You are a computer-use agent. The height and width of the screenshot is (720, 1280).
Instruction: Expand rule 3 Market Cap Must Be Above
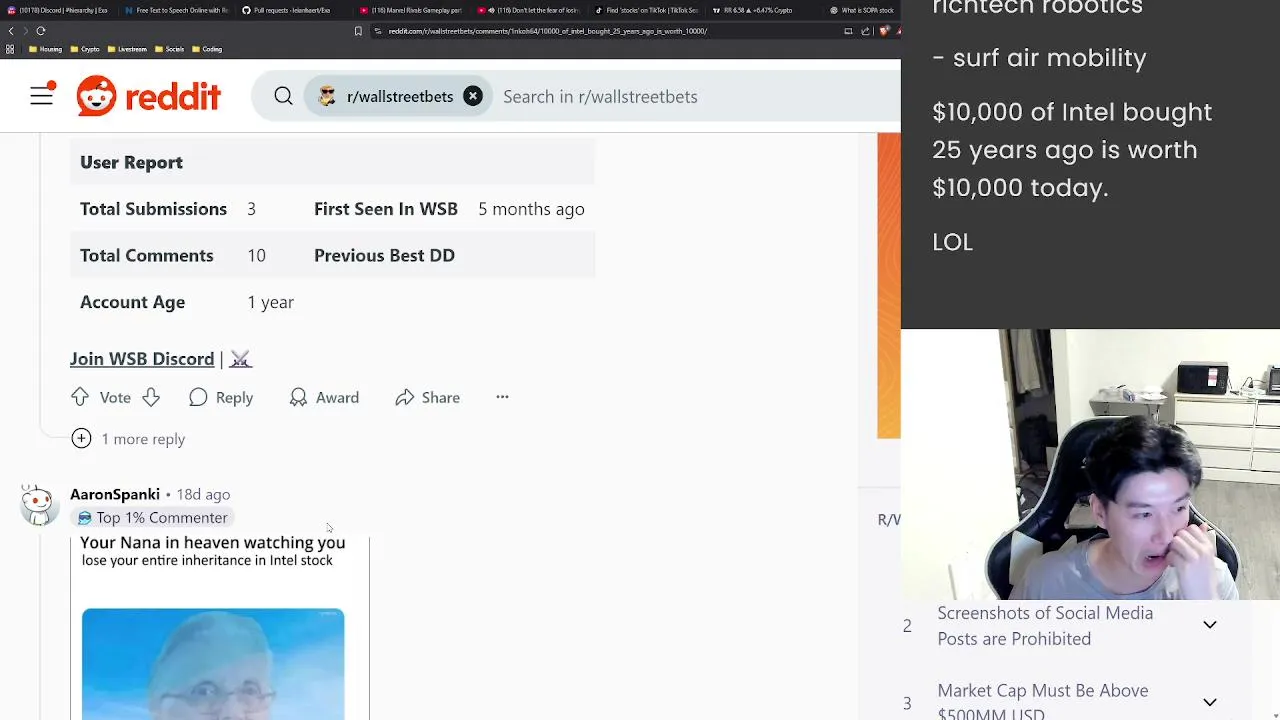(1060, 702)
